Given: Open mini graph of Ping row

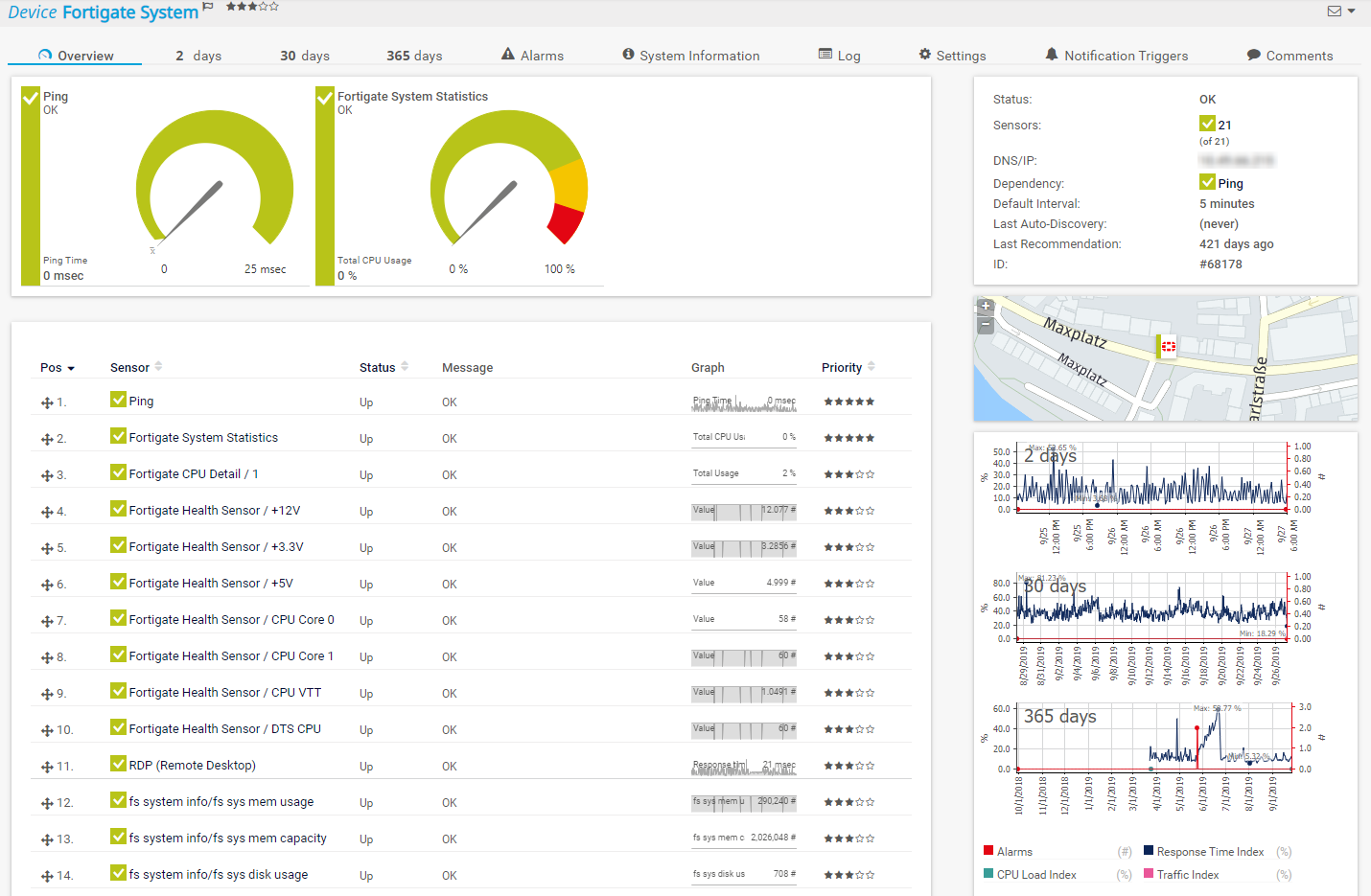Looking at the screenshot, I should (x=744, y=402).
